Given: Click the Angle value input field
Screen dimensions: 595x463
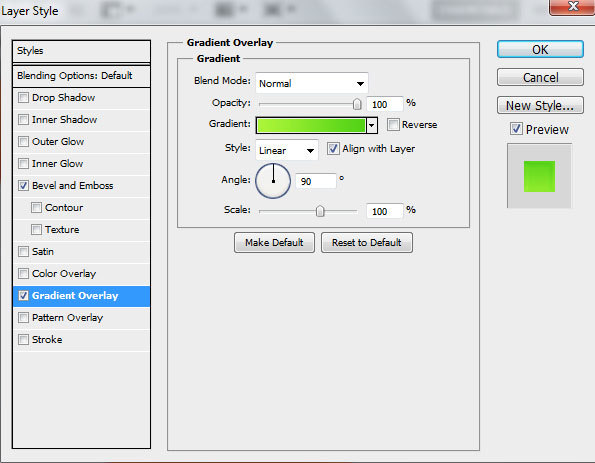Looking at the screenshot, I should (316, 181).
